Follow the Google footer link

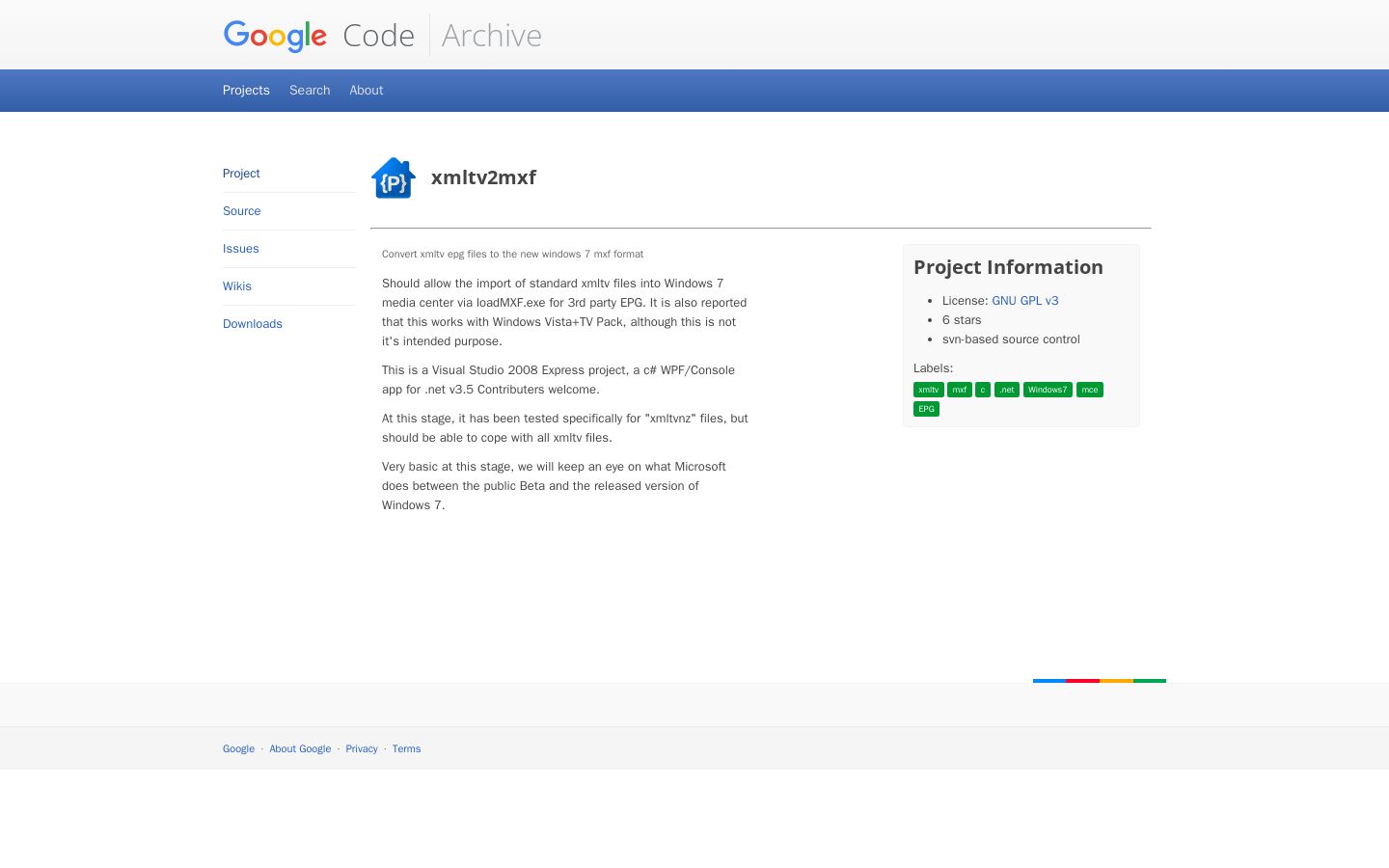238,749
